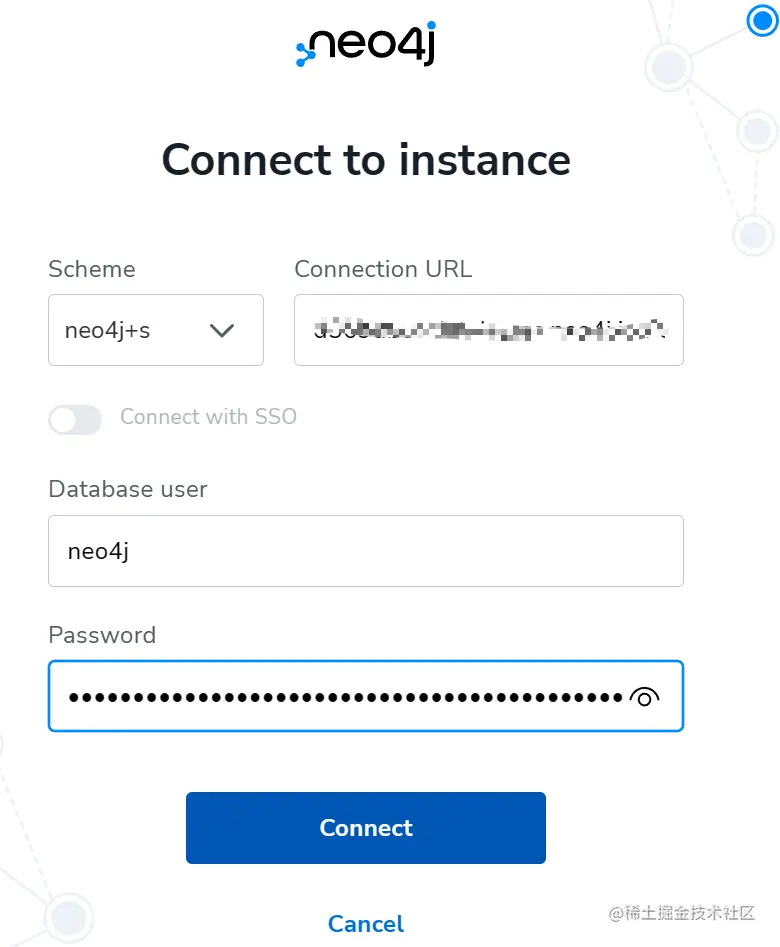Focus the Connection URL input field
This screenshot has width=780, height=947.
coord(488,330)
